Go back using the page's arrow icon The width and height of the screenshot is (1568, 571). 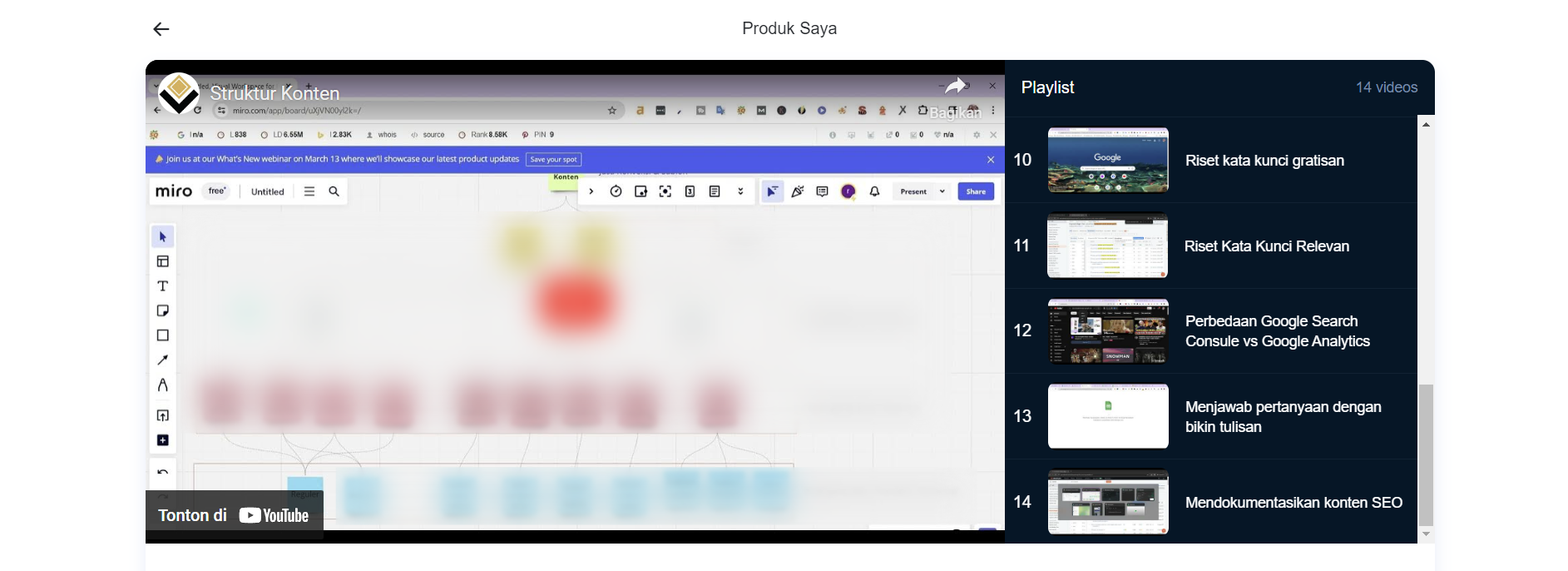161,29
